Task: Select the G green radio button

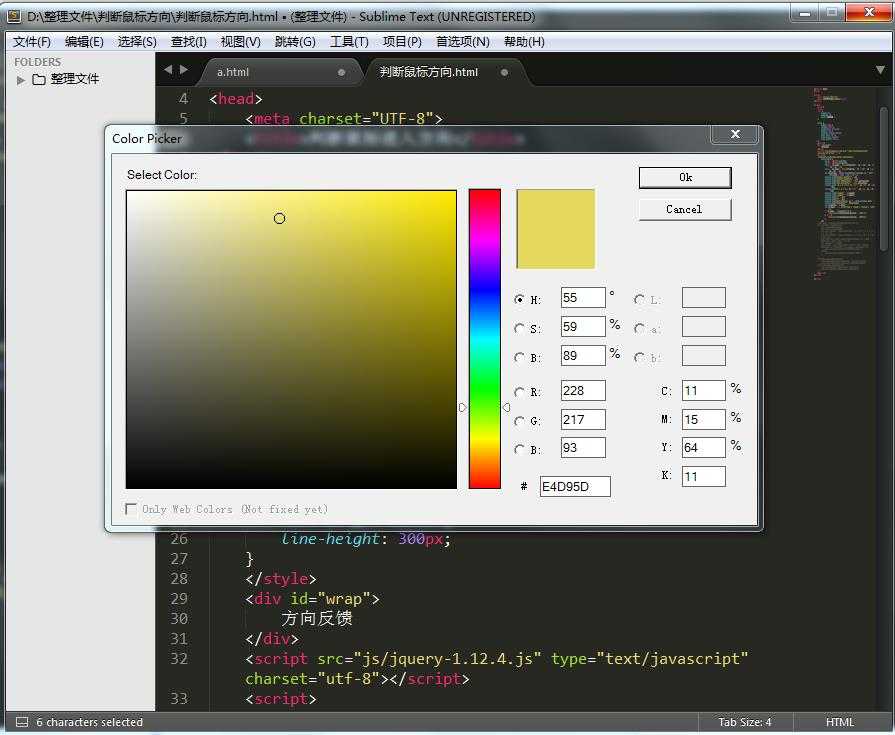Action: (x=519, y=421)
